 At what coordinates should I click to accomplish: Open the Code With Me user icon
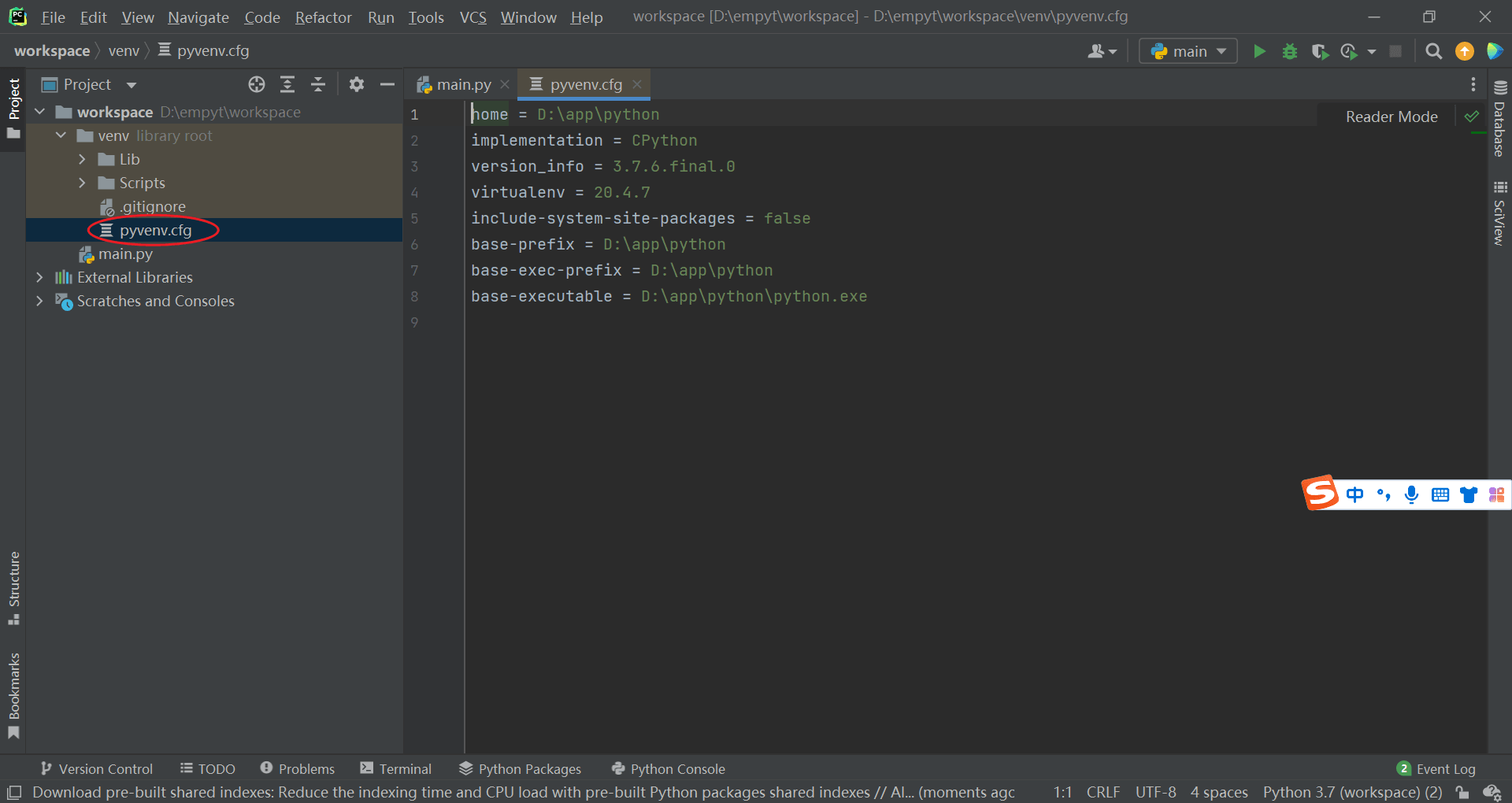1095,51
